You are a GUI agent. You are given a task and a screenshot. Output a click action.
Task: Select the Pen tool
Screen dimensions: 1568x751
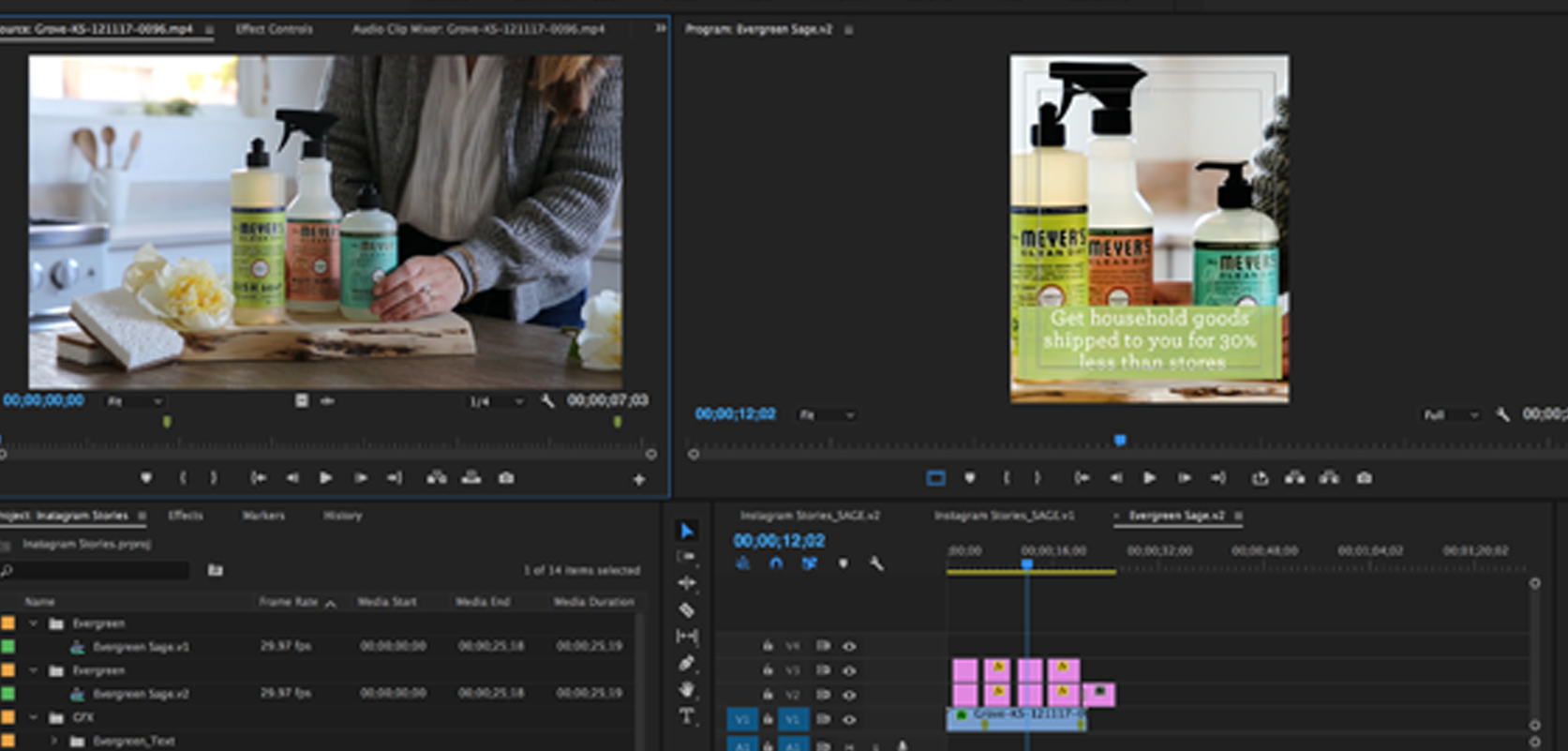click(x=686, y=663)
